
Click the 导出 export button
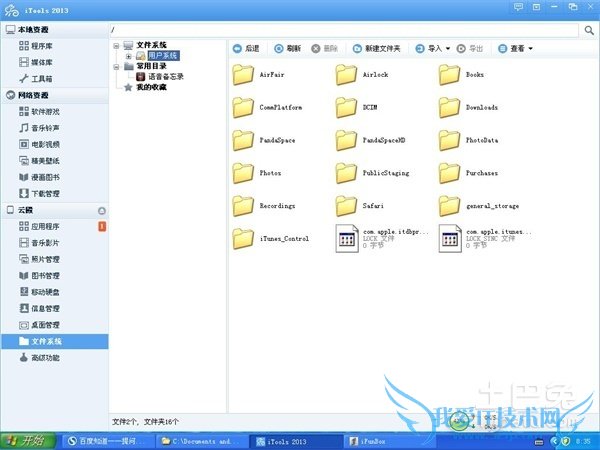[470, 49]
